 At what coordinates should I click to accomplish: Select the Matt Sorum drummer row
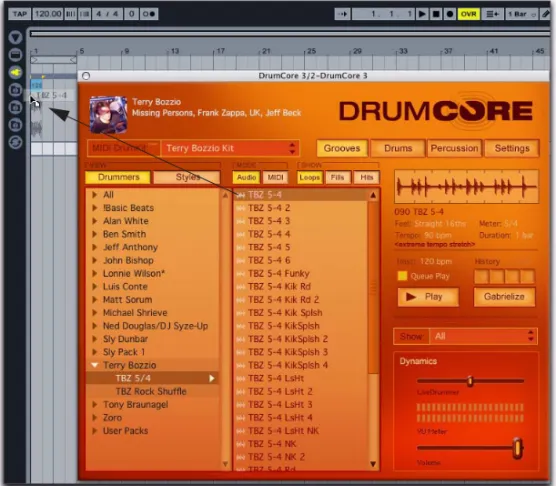click(x=152, y=300)
